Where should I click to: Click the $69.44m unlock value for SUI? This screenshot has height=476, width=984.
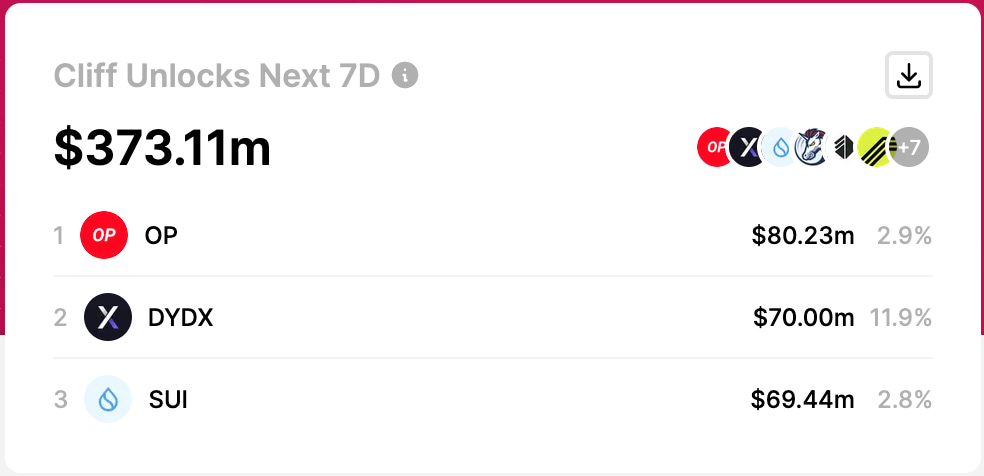tap(803, 399)
